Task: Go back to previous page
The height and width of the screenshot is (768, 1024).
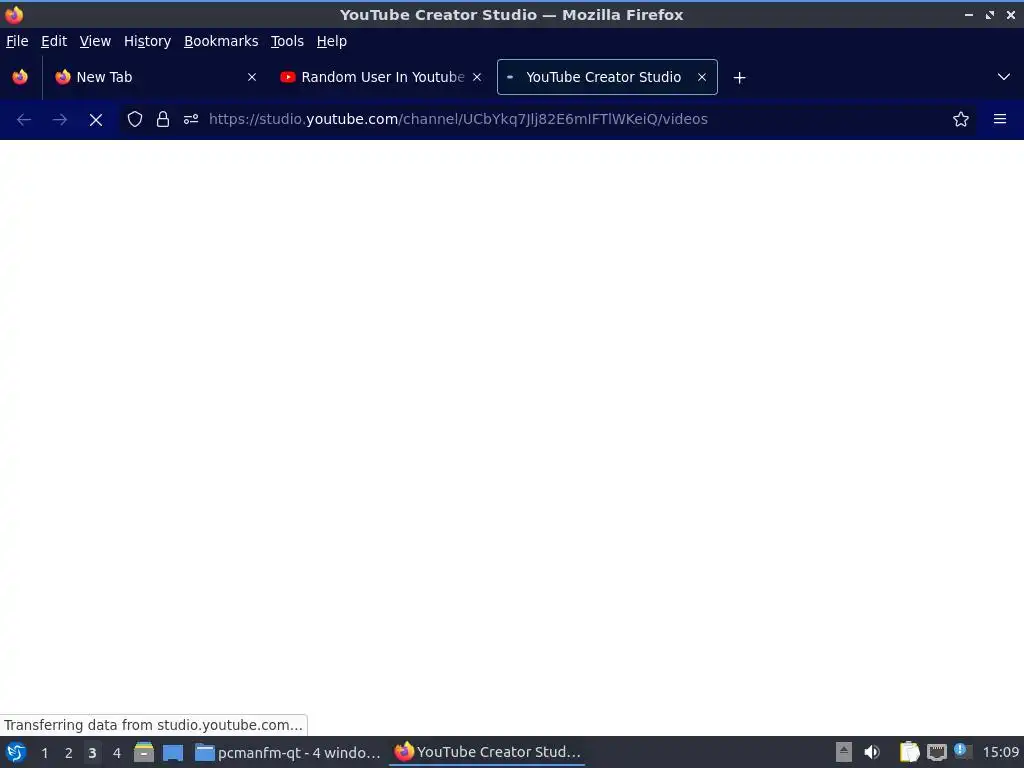Action: point(24,120)
